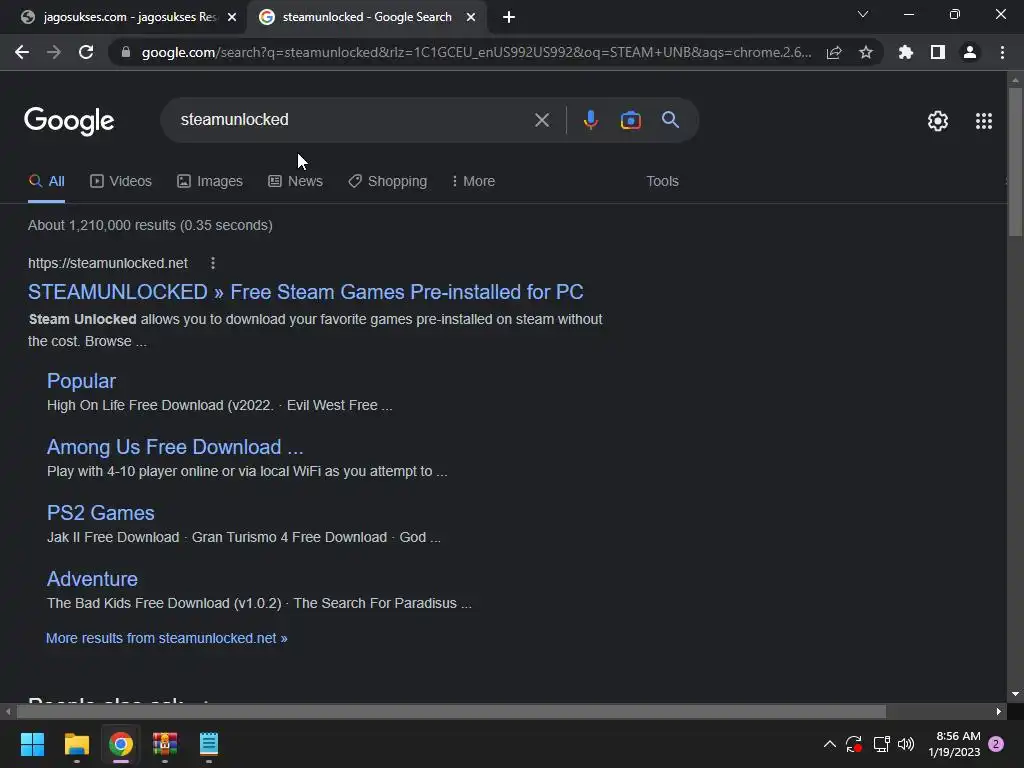Open taskbar clock showing 8:56 AM
1024x768 pixels.
coord(954,744)
